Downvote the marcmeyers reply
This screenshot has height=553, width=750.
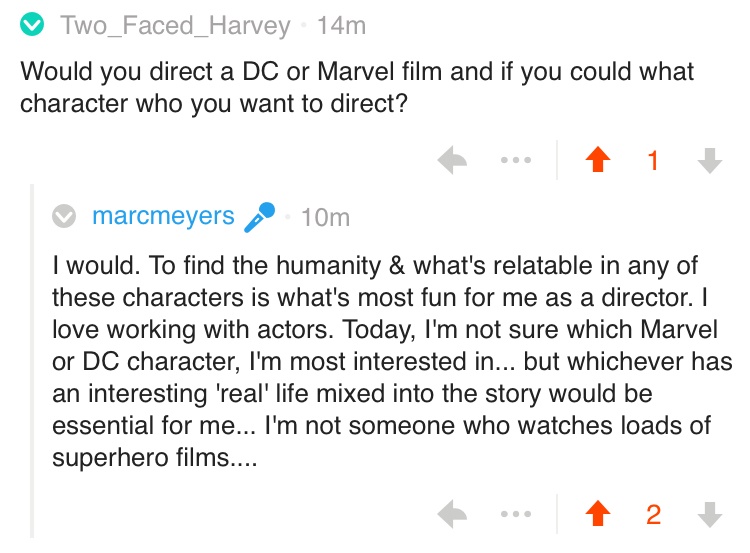pos(710,515)
